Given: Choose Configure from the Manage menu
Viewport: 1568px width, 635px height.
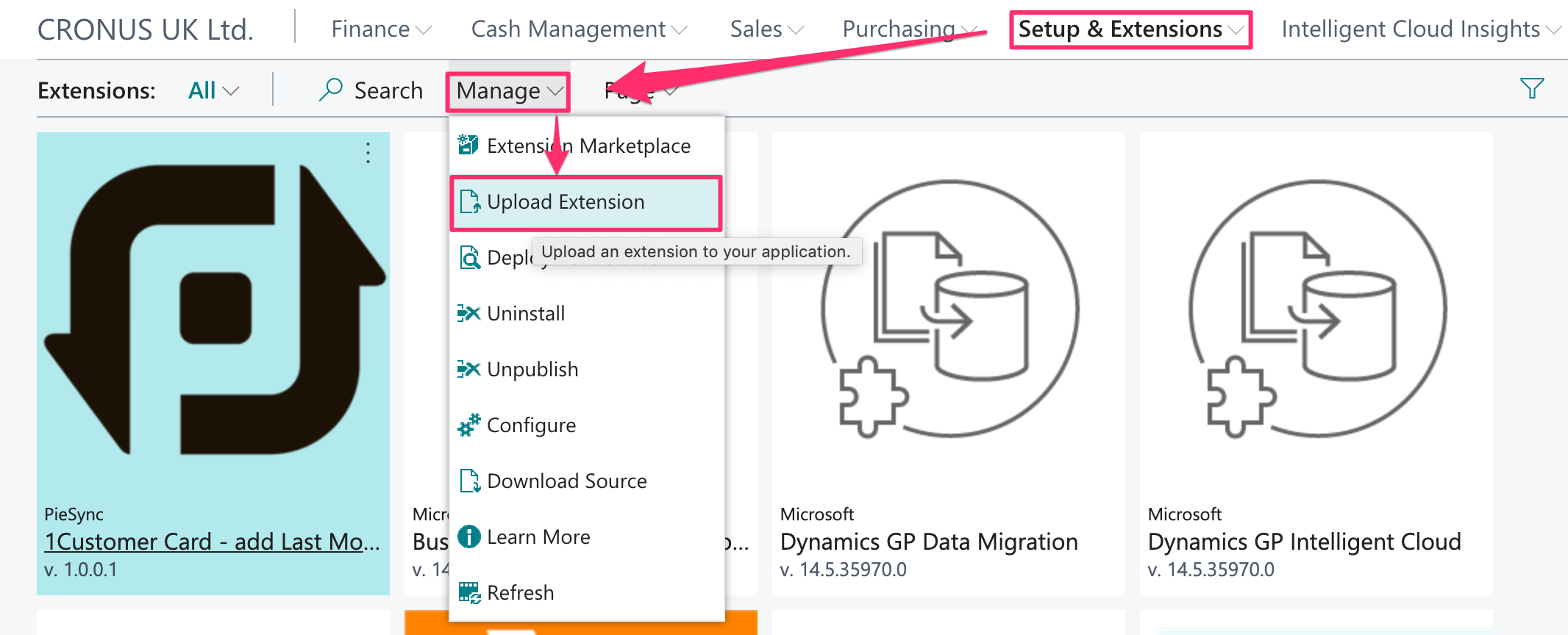Looking at the screenshot, I should pyautogui.click(x=587, y=425).
